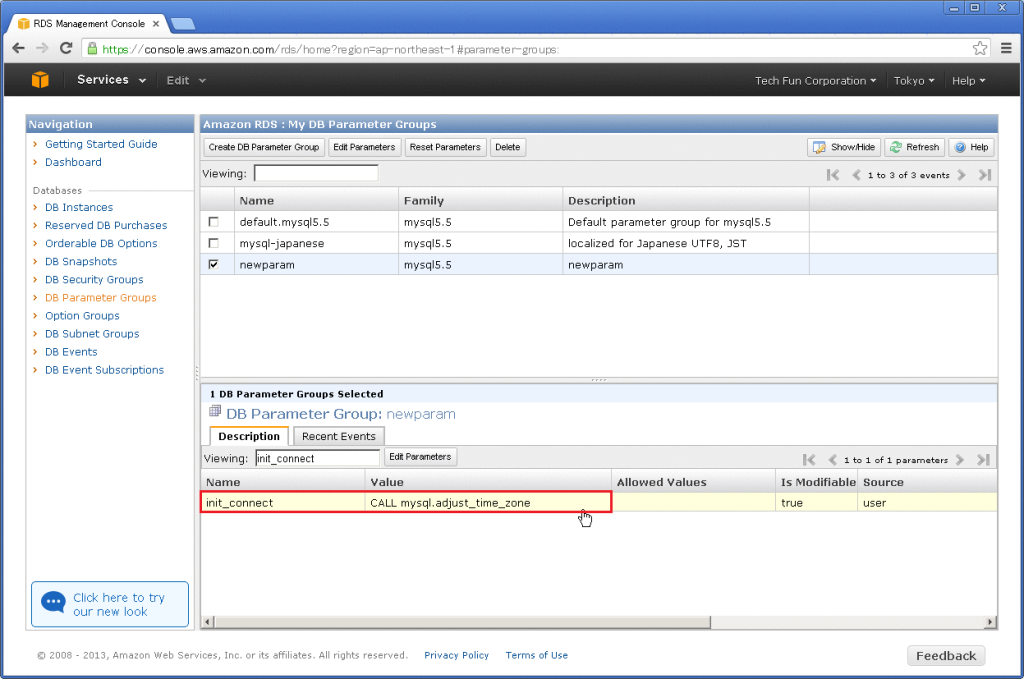
Task: Open the Terms of Use link
Action: (537, 655)
